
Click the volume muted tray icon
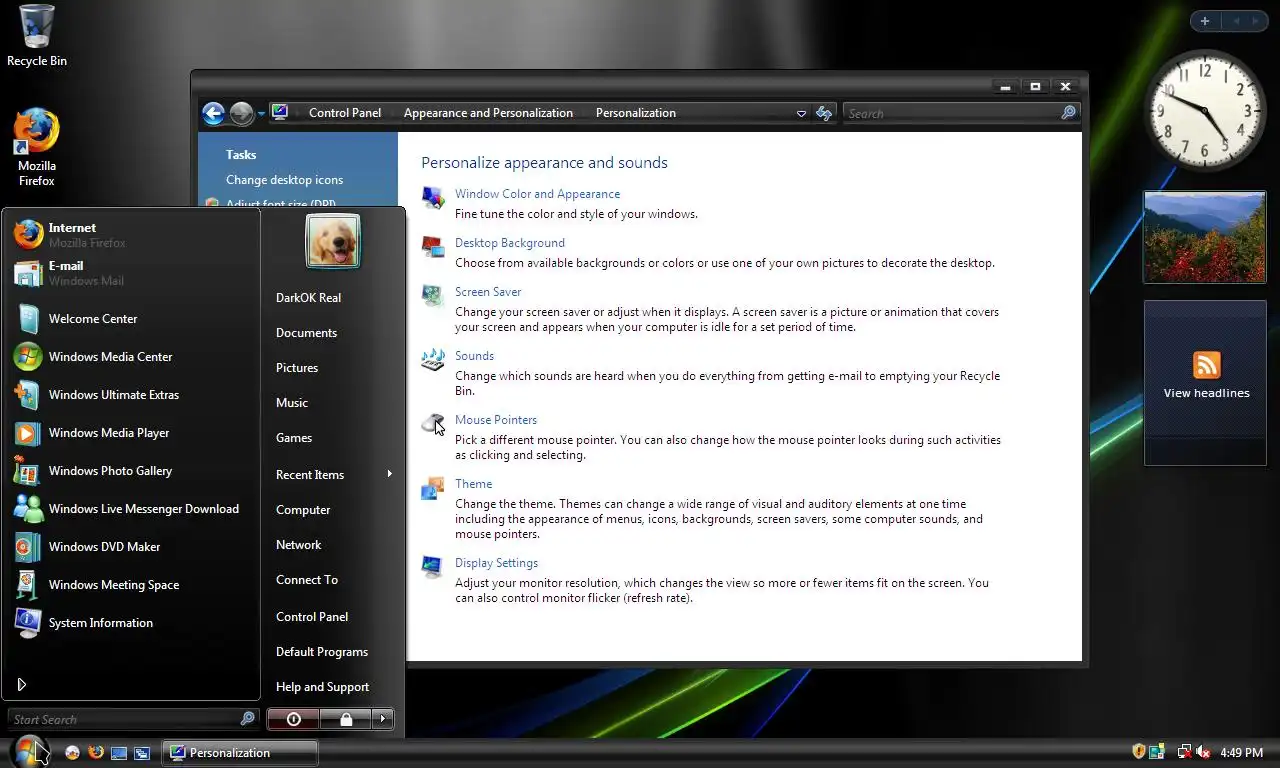pyautogui.click(x=1204, y=752)
